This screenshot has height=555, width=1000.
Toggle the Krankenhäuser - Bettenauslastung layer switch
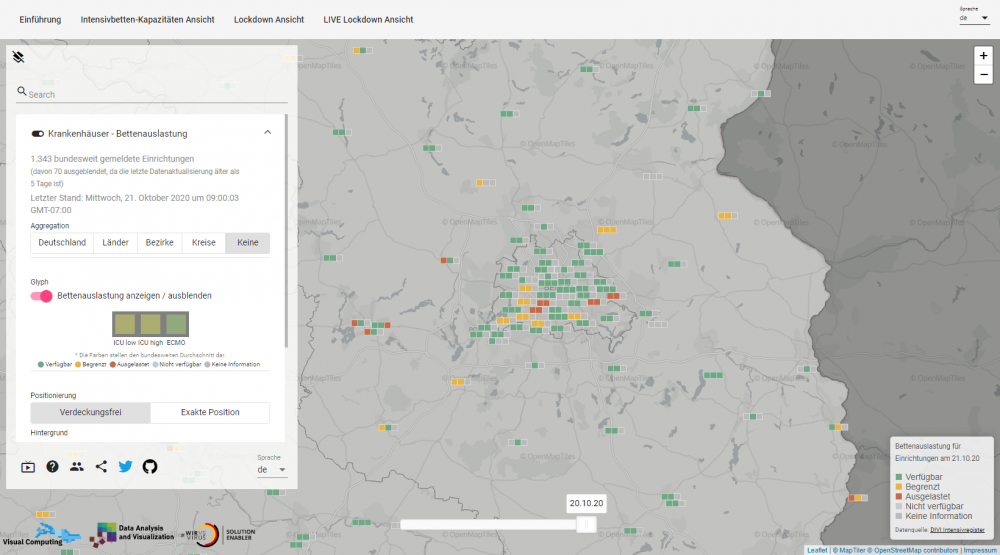pos(38,133)
